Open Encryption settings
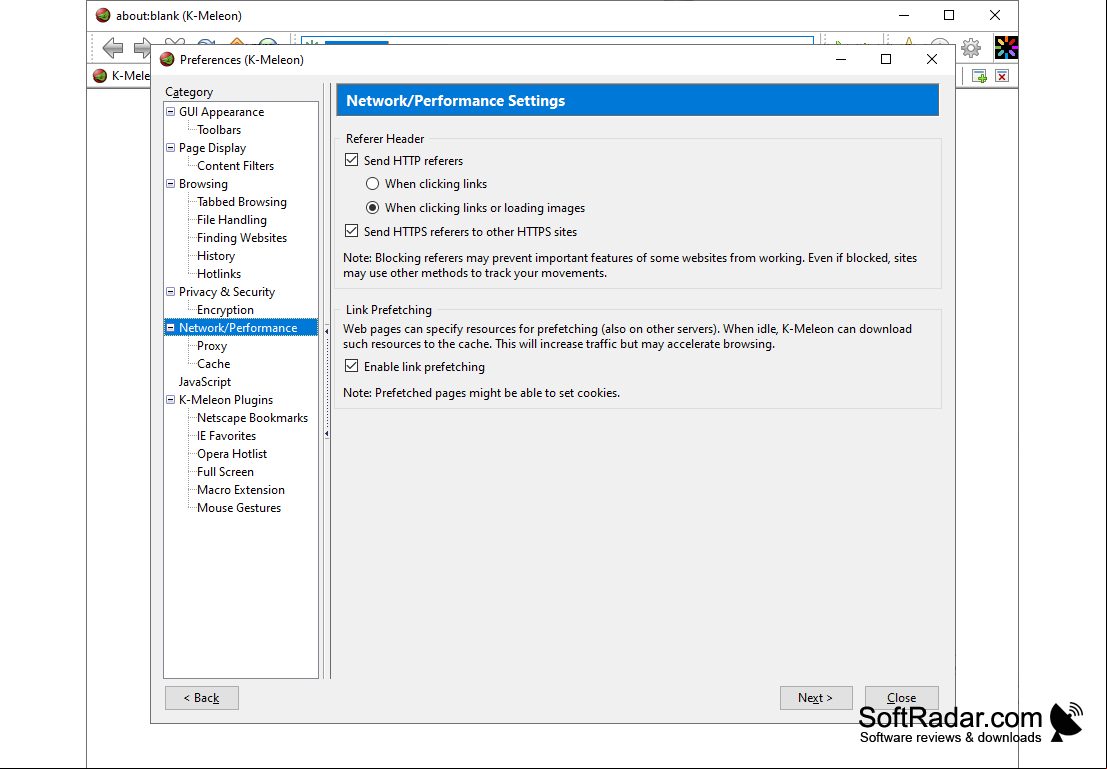Image resolution: width=1107 pixels, height=769 pixels. (x=225, y=310)
